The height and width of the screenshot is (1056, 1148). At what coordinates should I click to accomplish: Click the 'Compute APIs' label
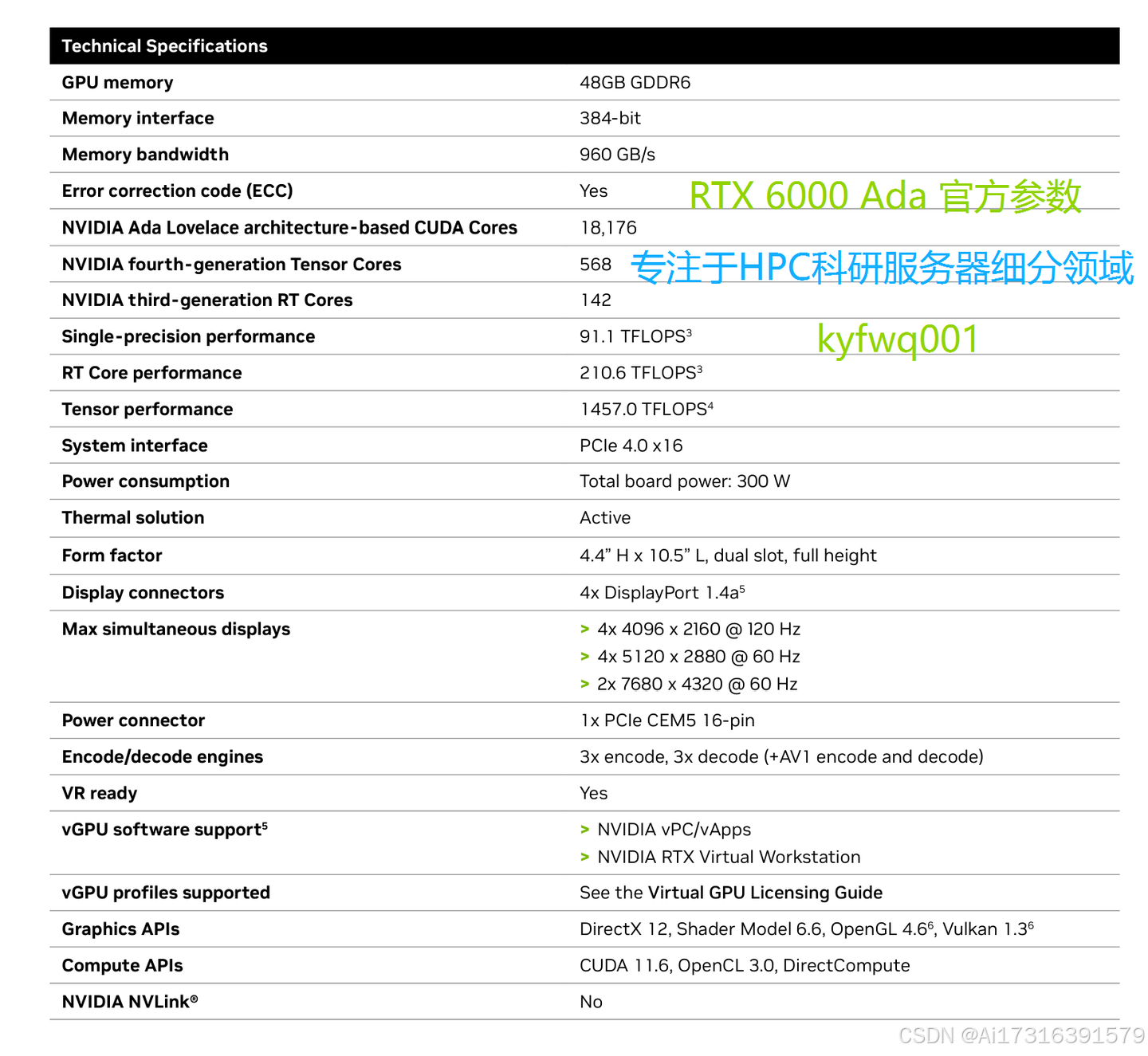coord(122,966)
